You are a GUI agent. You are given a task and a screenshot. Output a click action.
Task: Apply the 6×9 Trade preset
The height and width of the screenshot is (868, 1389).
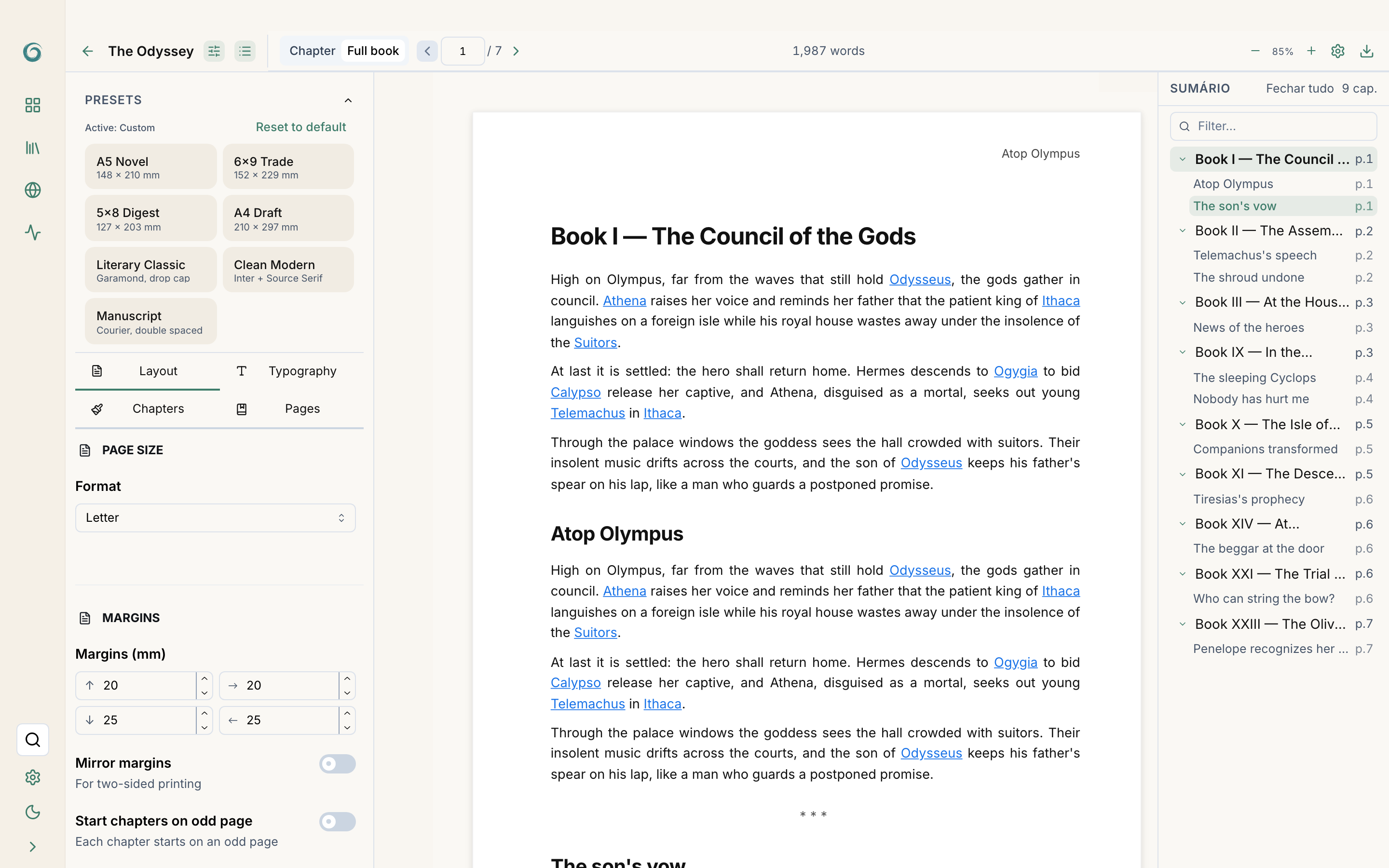click(288, 167)
